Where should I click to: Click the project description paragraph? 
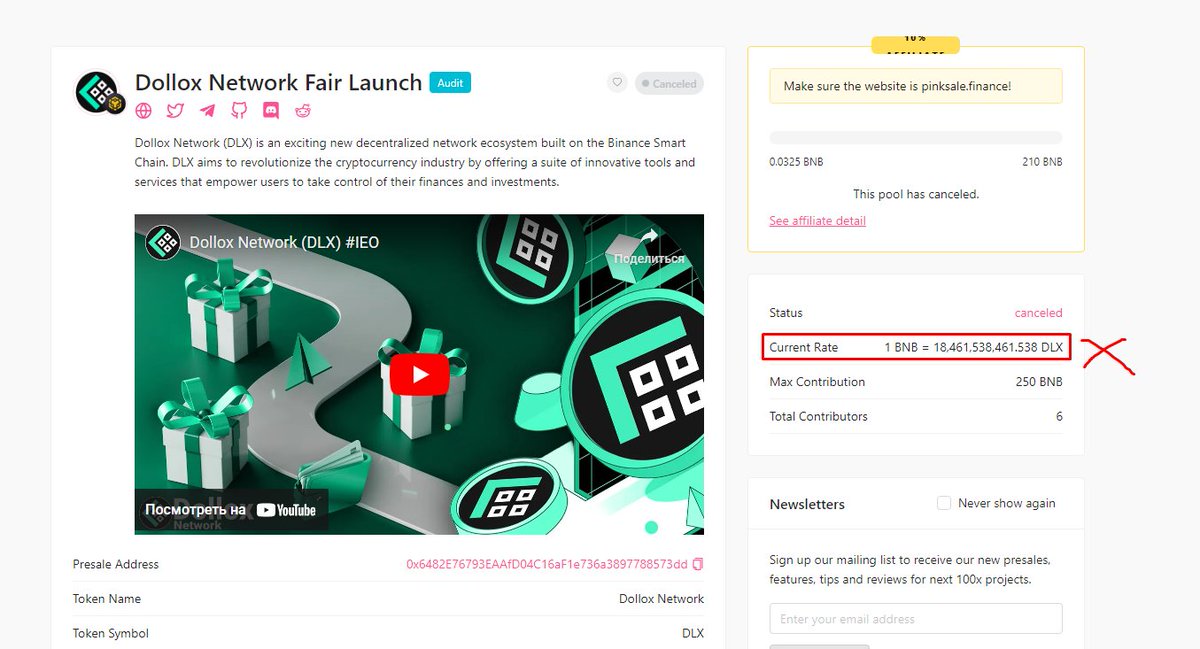(415, 163)
